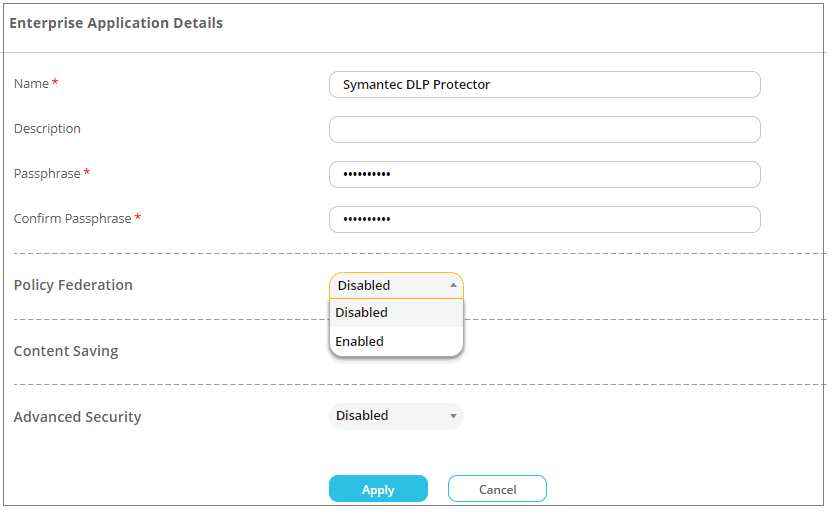Cancel the enterprise application dialog
832x514 pixels.
497,489
